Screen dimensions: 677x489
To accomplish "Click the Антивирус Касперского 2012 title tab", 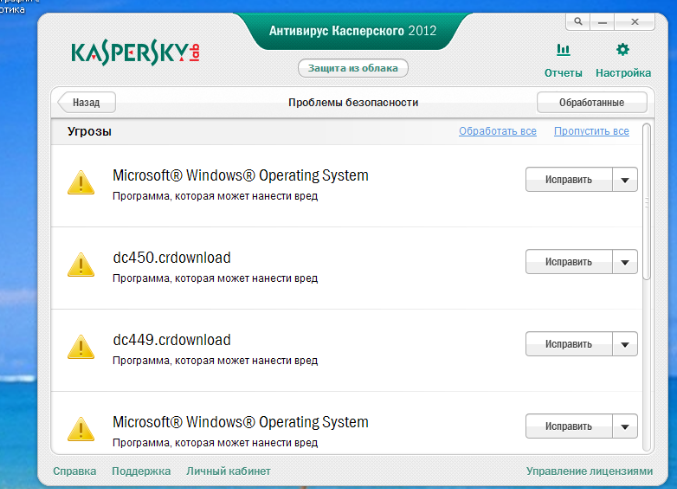I will [x=353, y=31].
